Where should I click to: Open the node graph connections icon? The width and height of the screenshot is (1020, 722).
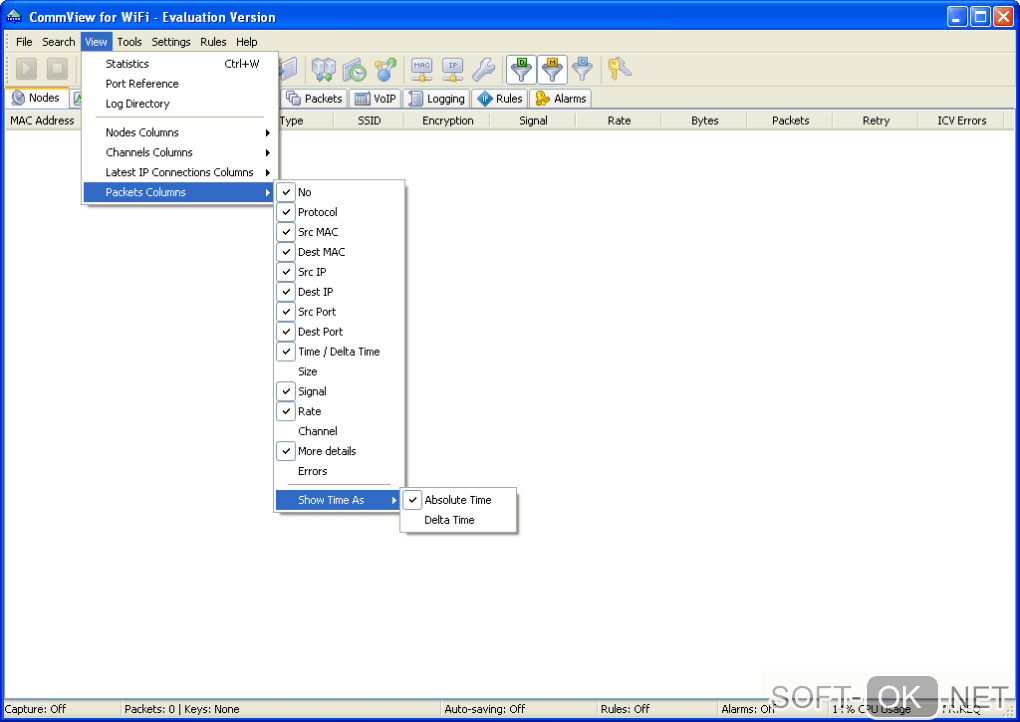click(385, 69)
